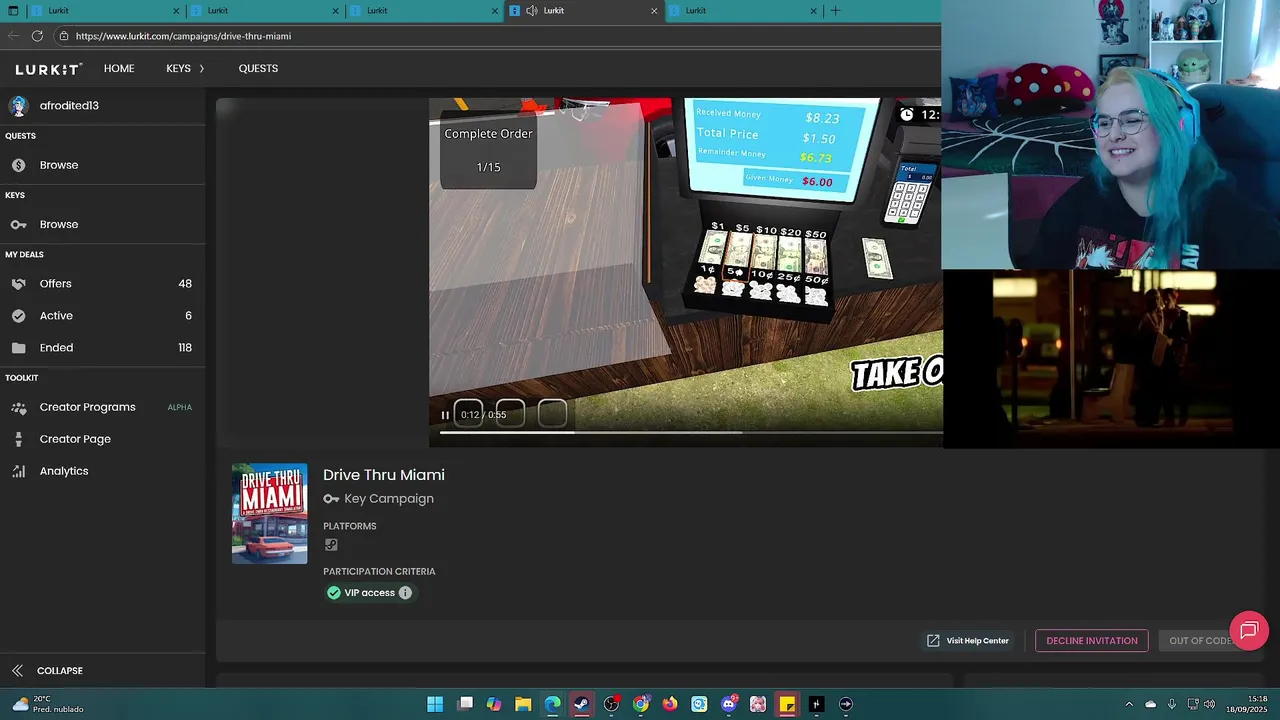Open OBS Studio from the taskbar
Image resolution: width=1280 pixels, height=720 pixels.
pos(611,704)
